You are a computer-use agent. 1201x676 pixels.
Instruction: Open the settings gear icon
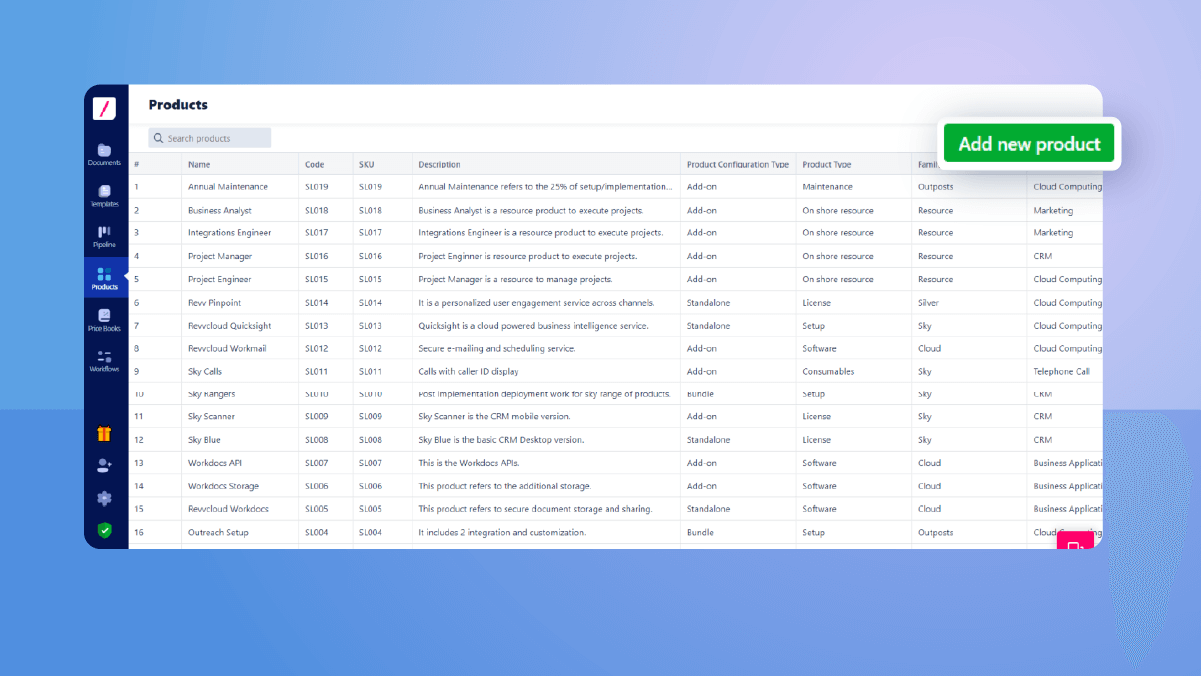(105, 497)
